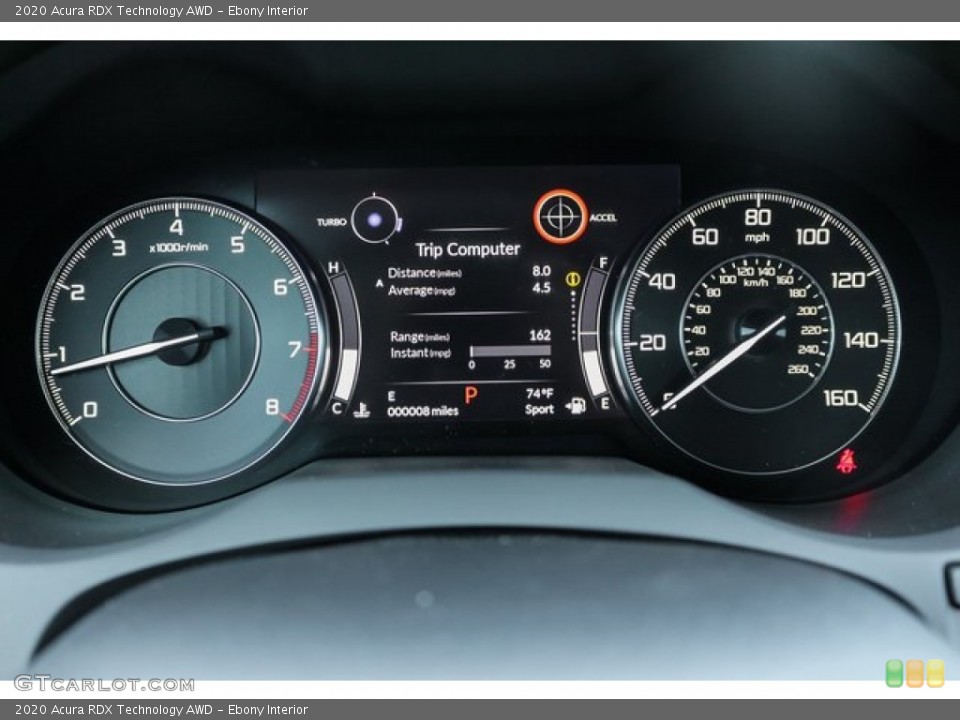Click the orange P gear indicator

coord(470,396)
